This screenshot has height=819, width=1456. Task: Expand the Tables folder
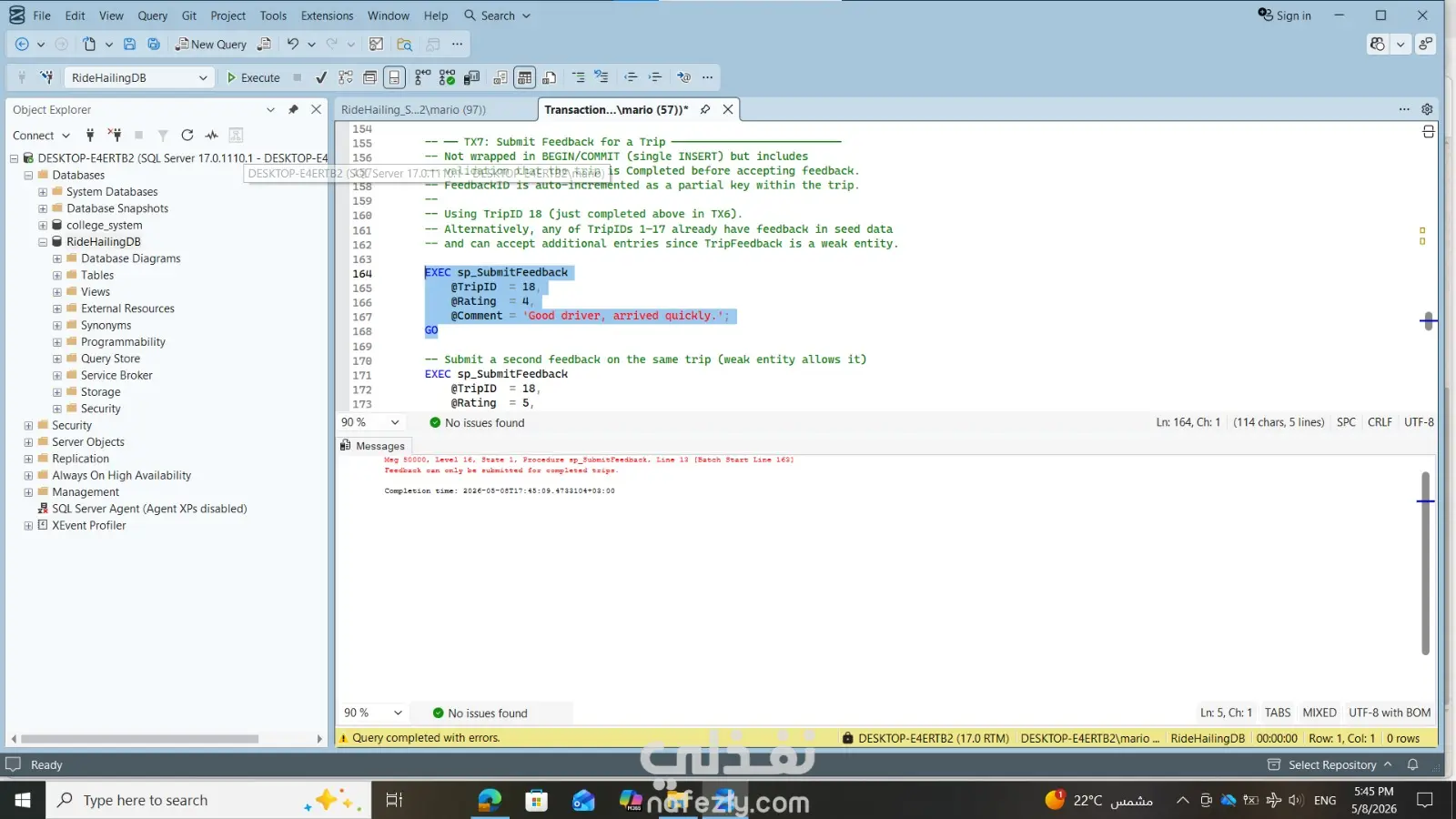(x=57, y=275)
